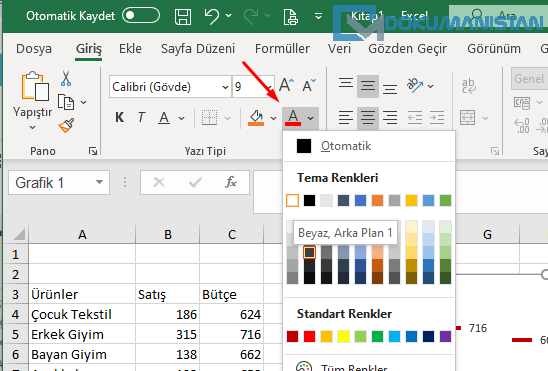Select cell containing Çocuk Tekstil
548x371 pixels.
pyautogui.click(x=82, y=314)
